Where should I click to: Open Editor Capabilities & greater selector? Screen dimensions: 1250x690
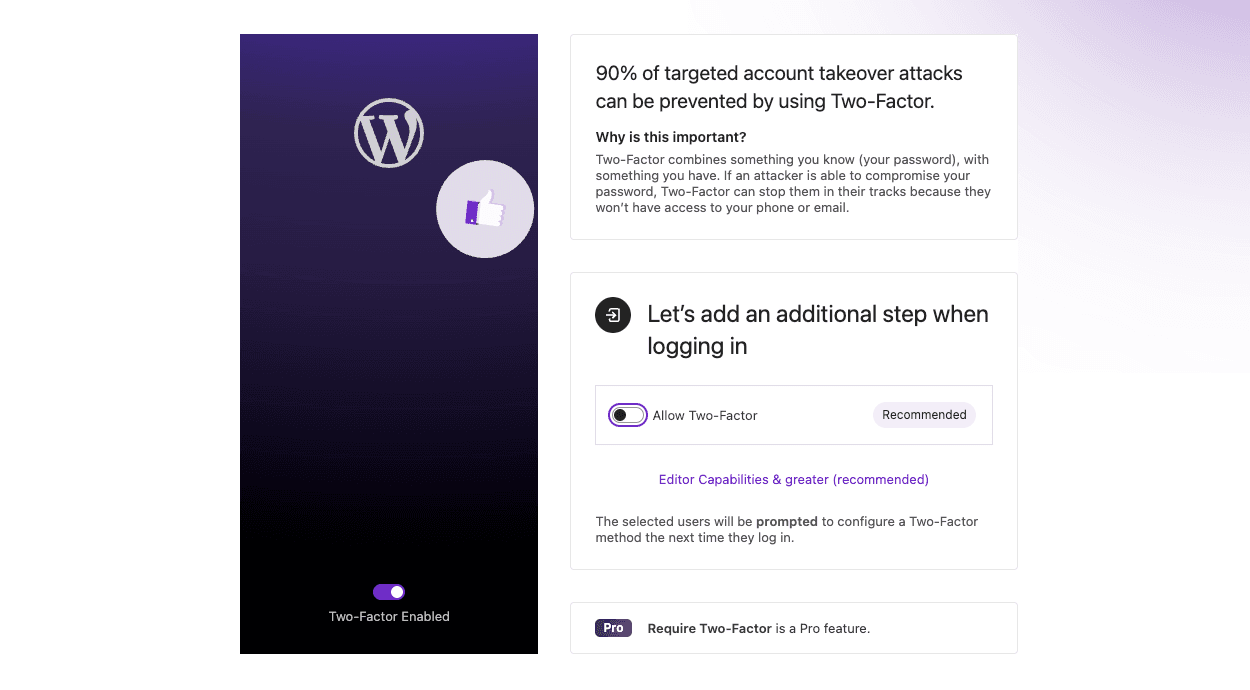point(794,480)
